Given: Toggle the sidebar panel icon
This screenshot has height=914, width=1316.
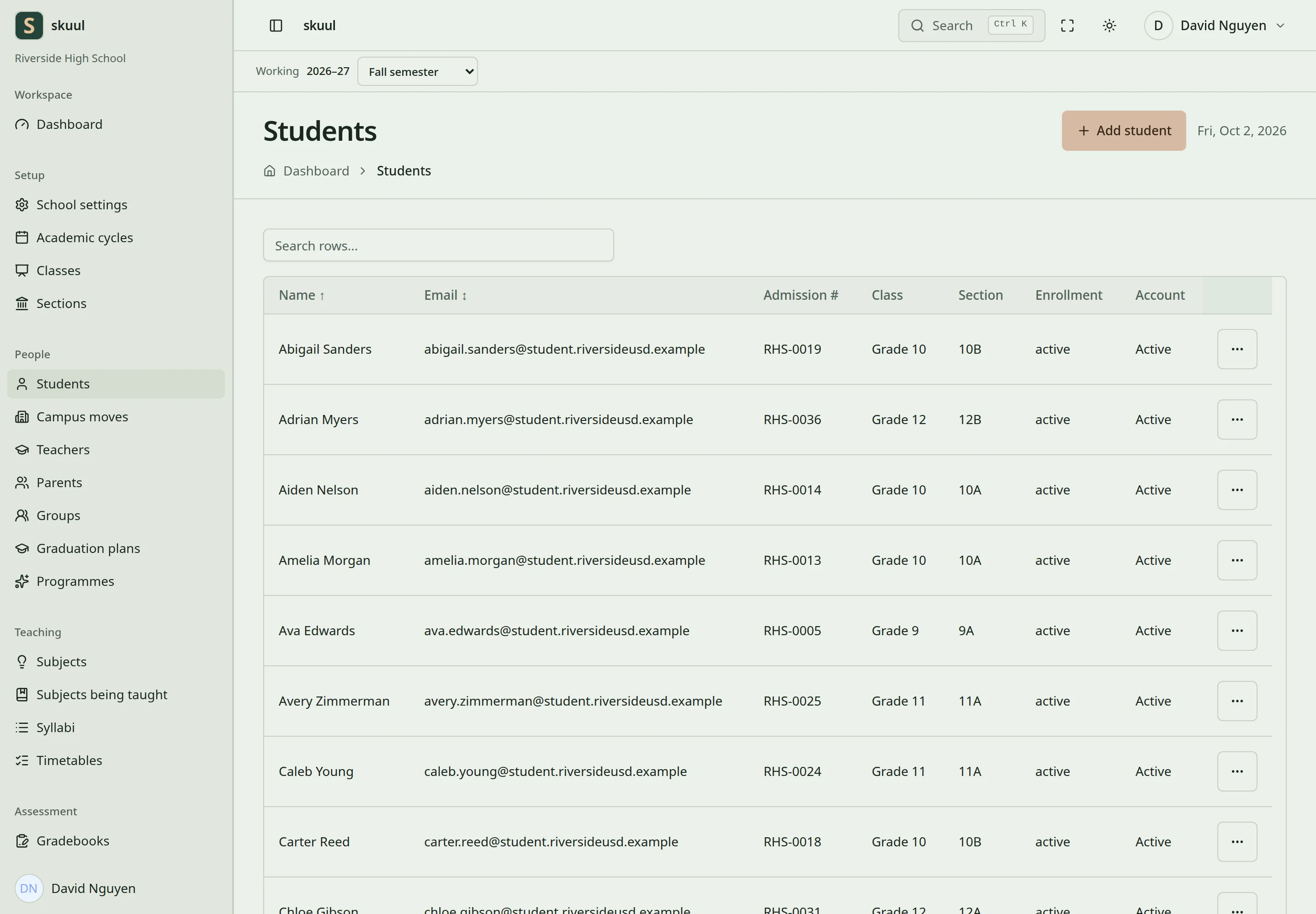Looking at the screenshot, I should [x=276, y=26].
